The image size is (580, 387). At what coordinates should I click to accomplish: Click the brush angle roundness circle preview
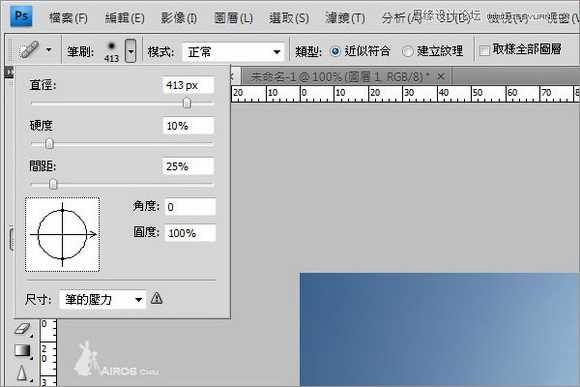pos(63,234)
